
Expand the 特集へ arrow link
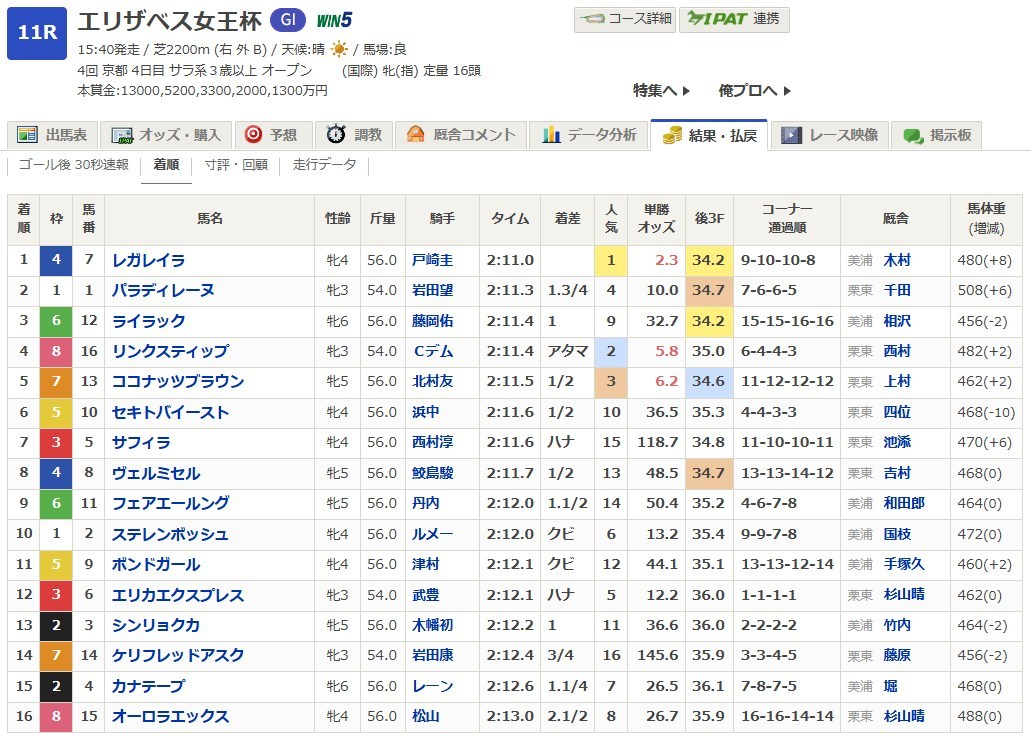[x=661, y=90]
